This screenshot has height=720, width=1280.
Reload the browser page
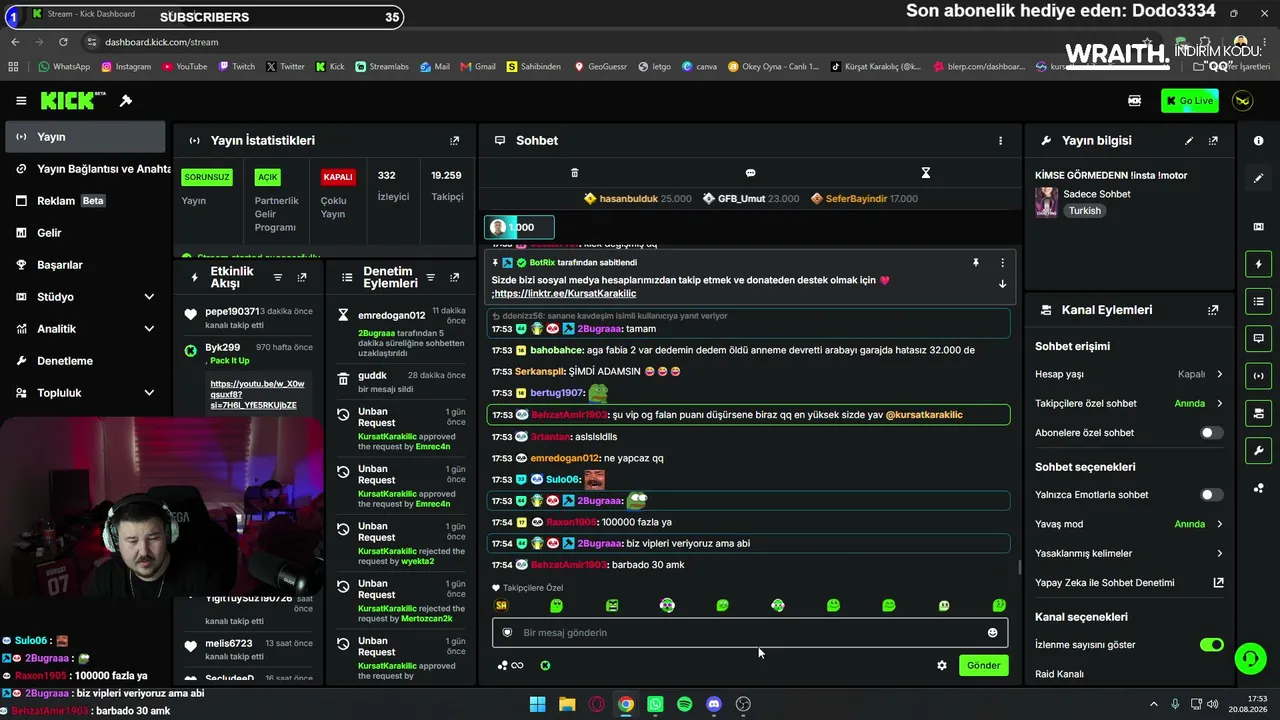coord(63,42)
